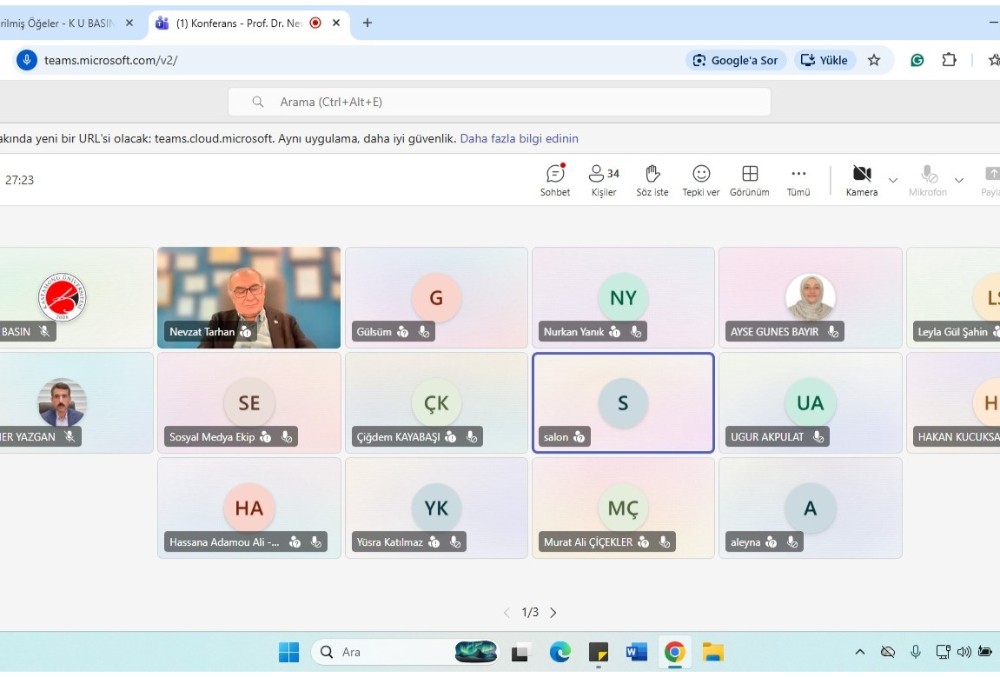Click the Grammarly extension icon

(917, 60)
